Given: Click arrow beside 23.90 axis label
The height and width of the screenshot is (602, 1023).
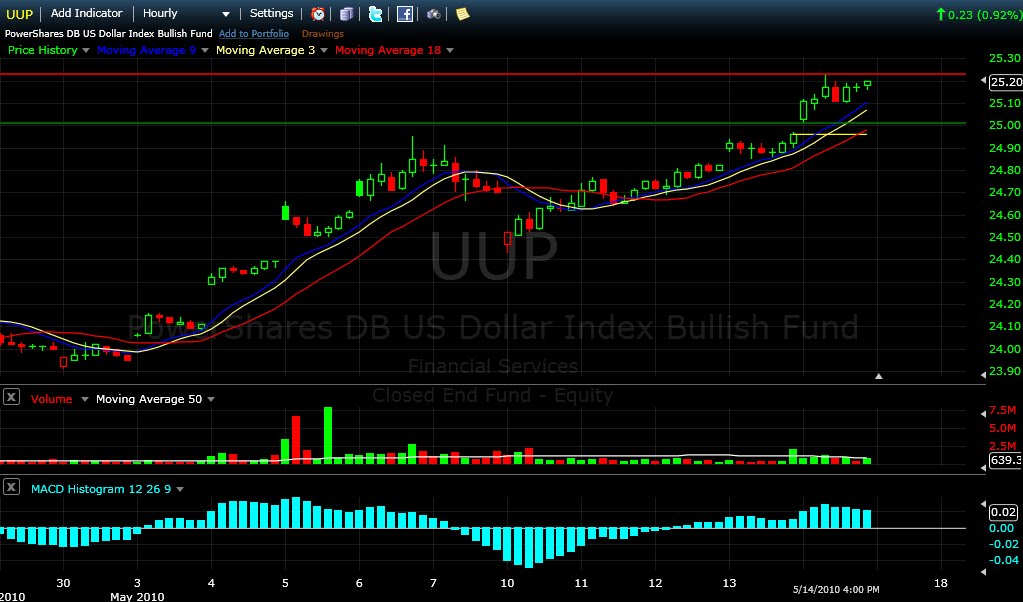Looking at the screenshot, I should pyautogui.click(x=983, y=374).
